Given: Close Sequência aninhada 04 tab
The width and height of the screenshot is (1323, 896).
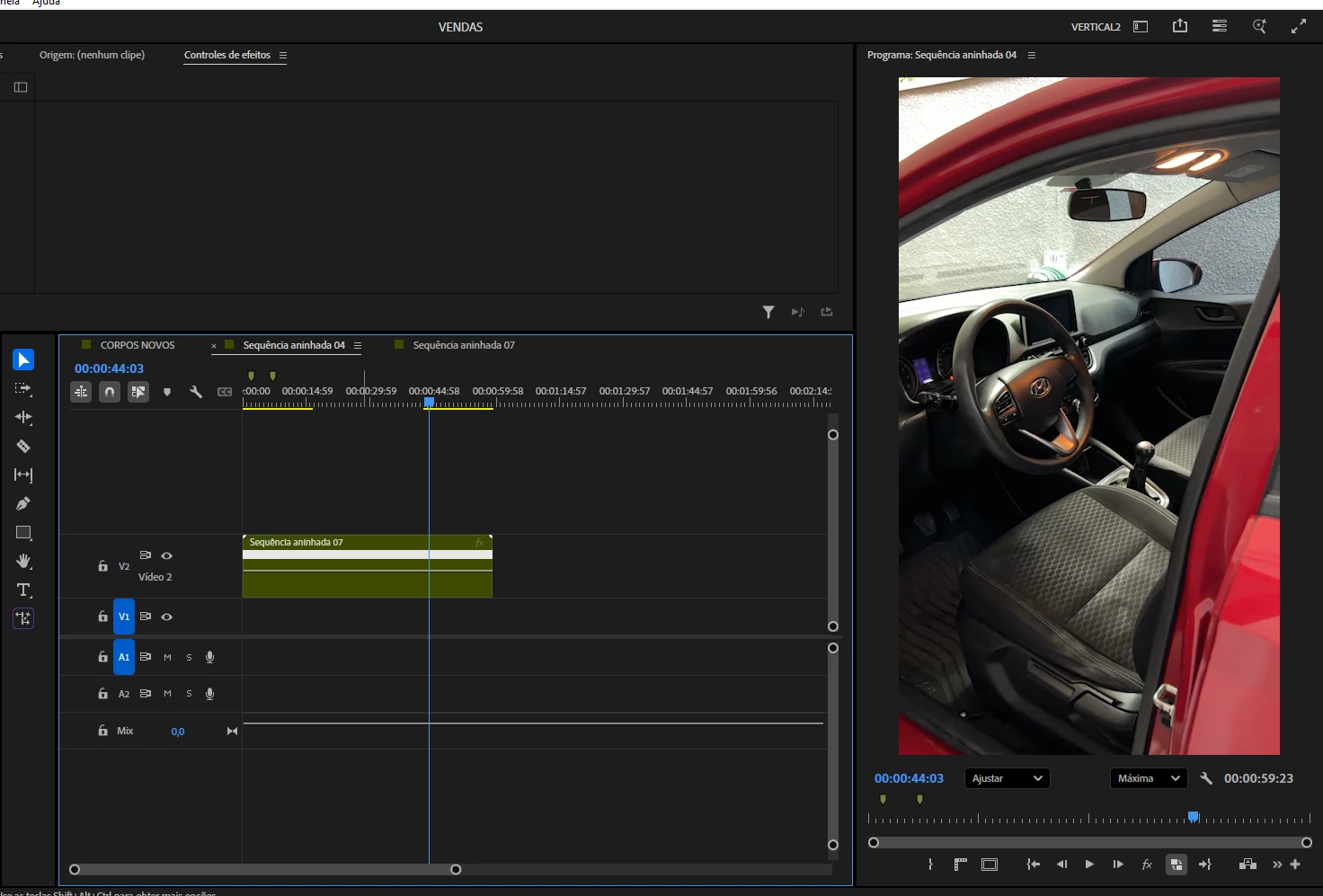Looking at the screenshot, I should 214,346.
